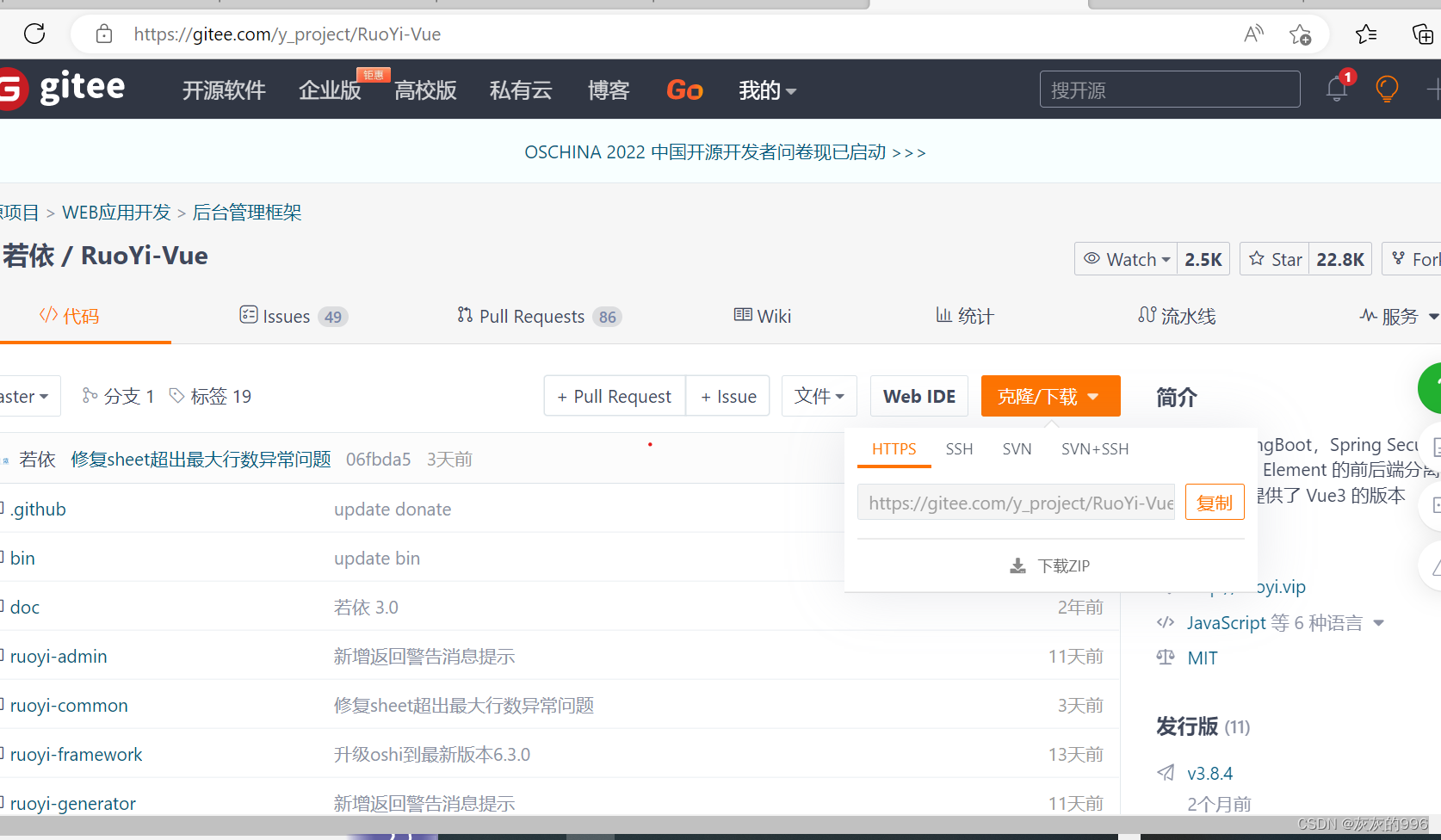Image resolution: width=1441 pixels, height=840 pixels.
Task: Open the doc folder
Action: pyautogui.click(x=25, y=607)
